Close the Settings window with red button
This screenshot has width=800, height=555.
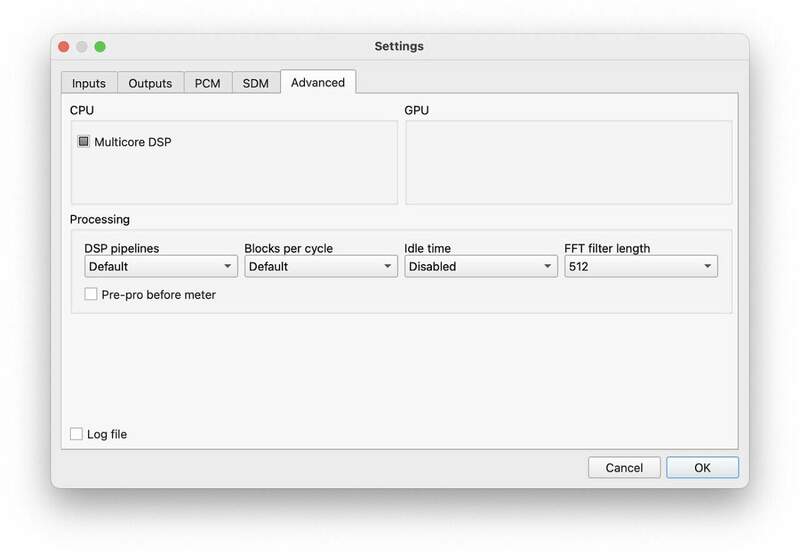point(64,47)
